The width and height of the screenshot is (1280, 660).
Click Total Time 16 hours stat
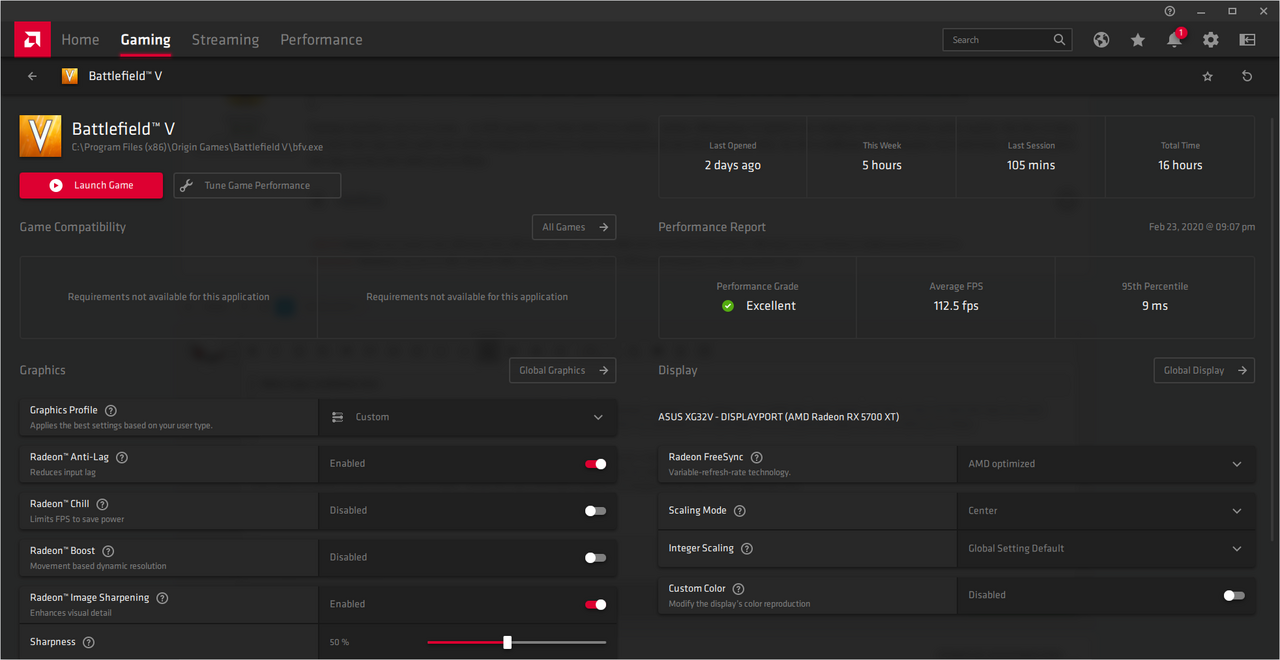coord(1180,156)
